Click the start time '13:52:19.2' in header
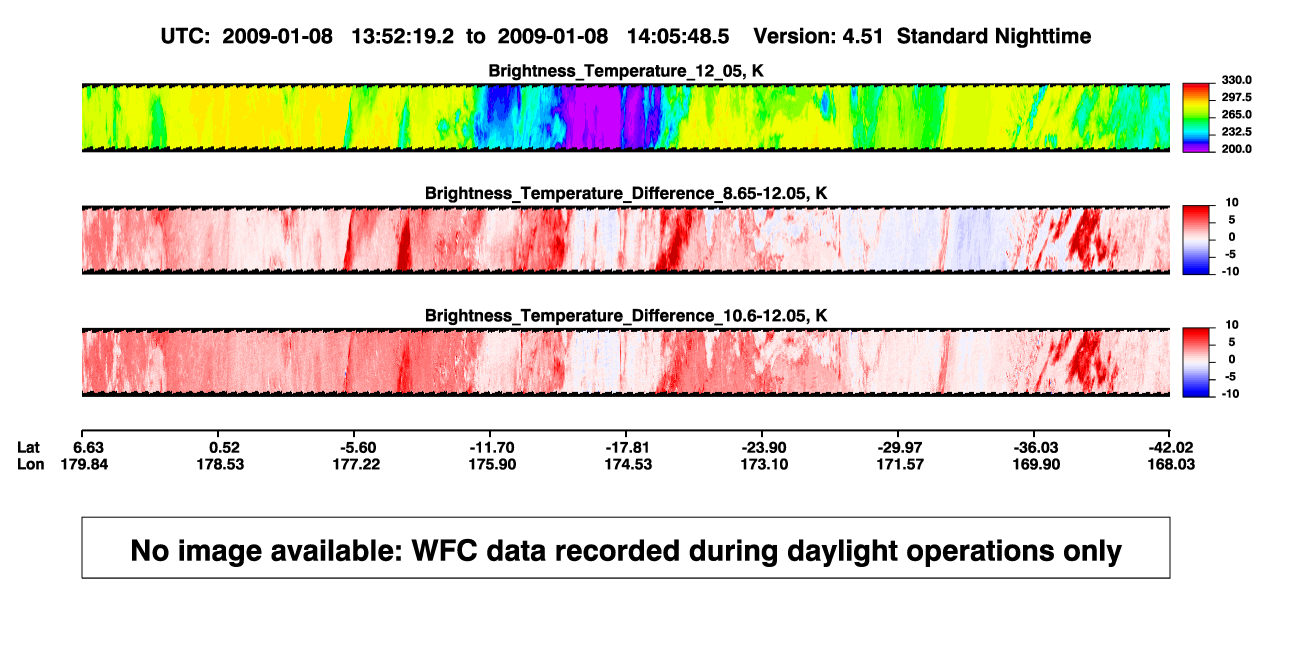The width and height of the screenshot is (1300, 667). [x=402, y=36]
